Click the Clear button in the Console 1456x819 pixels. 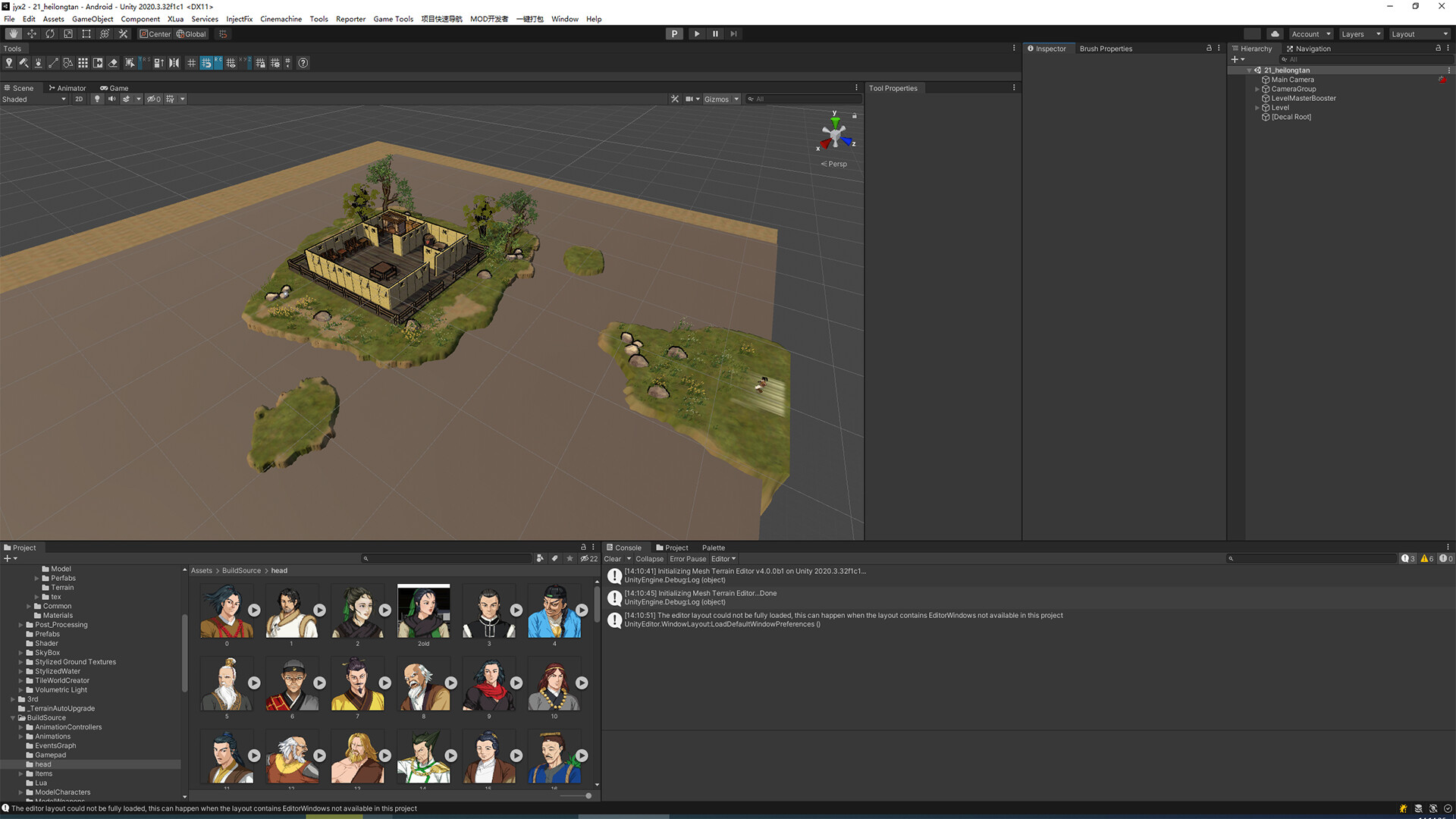[612, 559]
